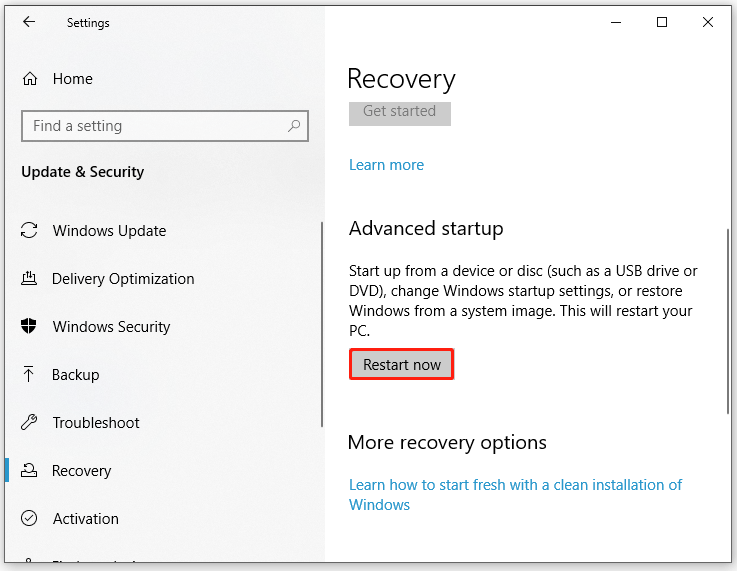
Task: Click the search magnifier icon
Action: [x=294, y=125]
